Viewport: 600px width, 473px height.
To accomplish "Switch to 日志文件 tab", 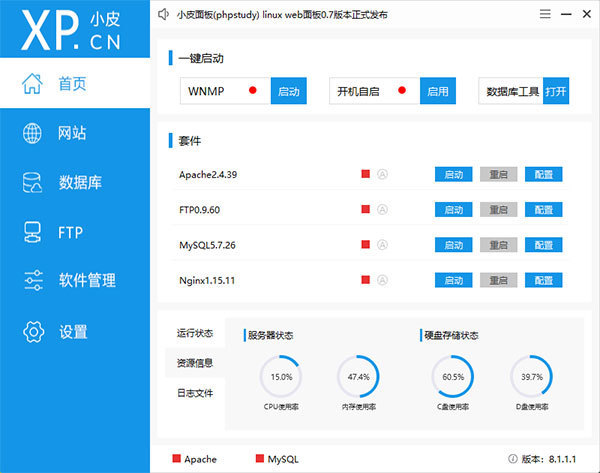I will point(195,393).
